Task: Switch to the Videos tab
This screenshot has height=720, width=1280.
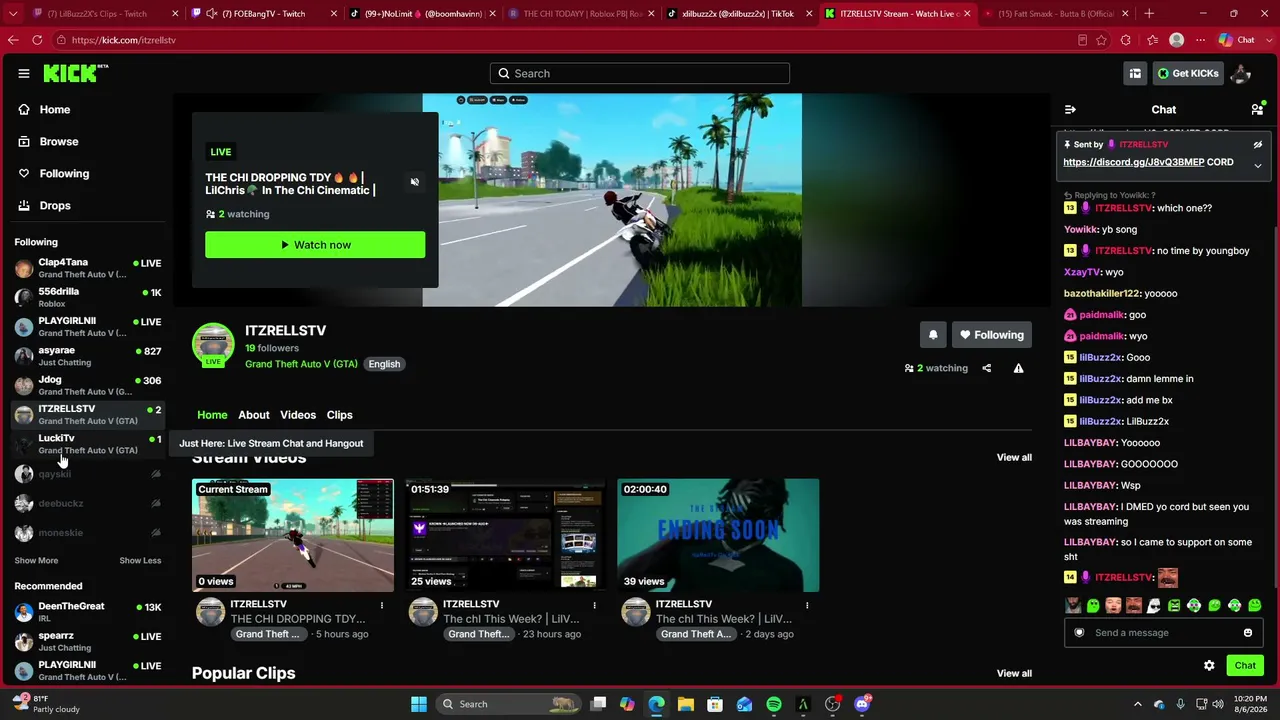Action: [298, 415]
